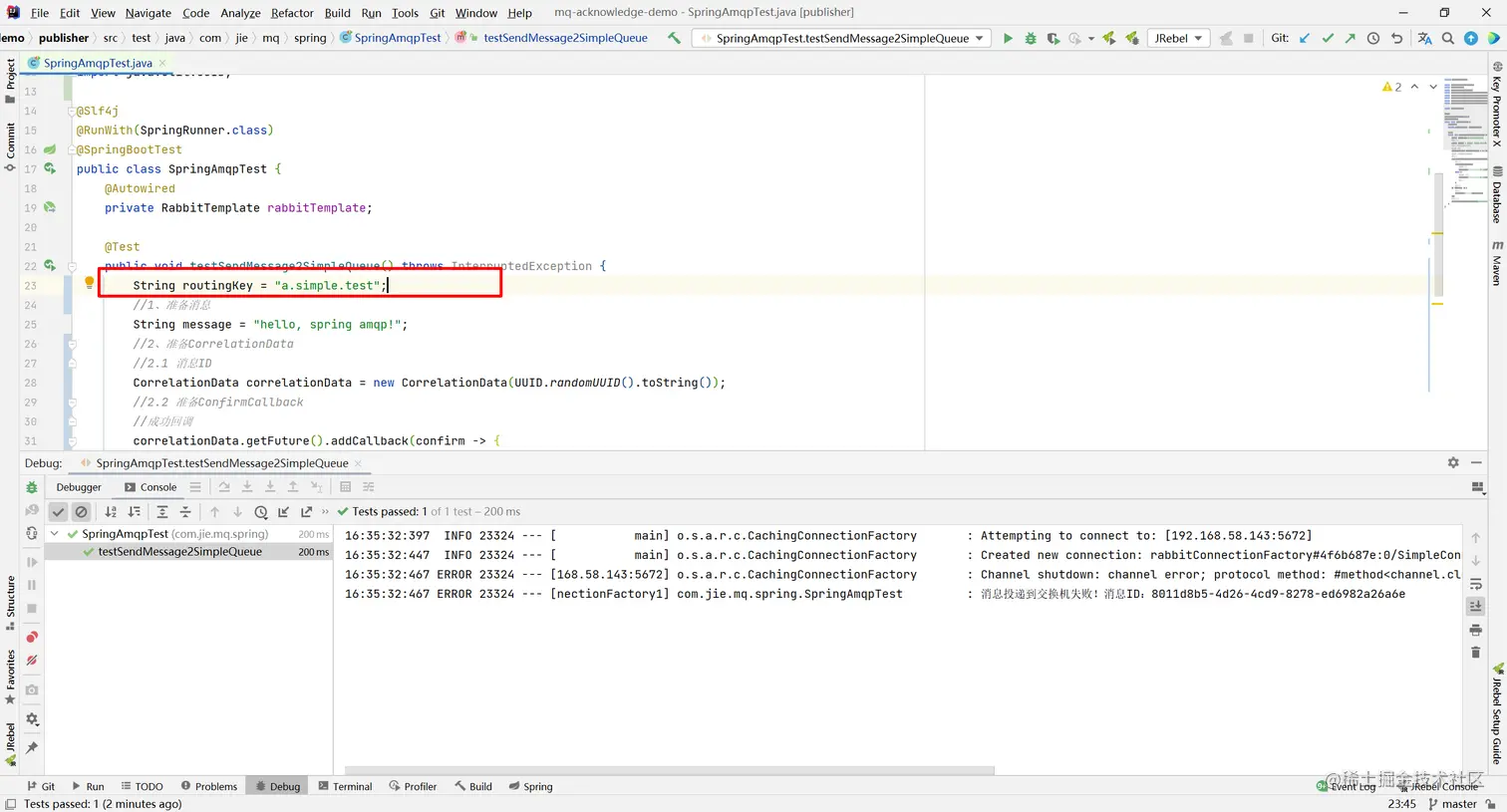Click warnings indicator showing 2
Viewport: 1507px width, 812px height.
tap(1392, 87)
